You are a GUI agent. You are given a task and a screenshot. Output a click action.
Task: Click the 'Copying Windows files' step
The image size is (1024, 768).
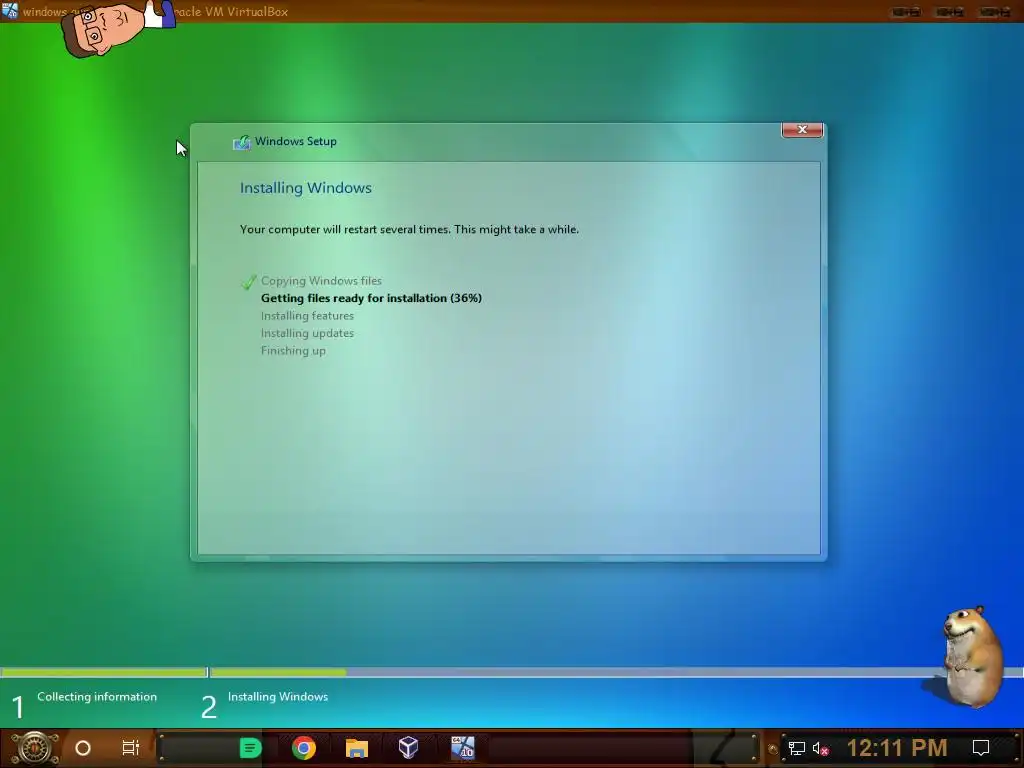tap(321, 281)
